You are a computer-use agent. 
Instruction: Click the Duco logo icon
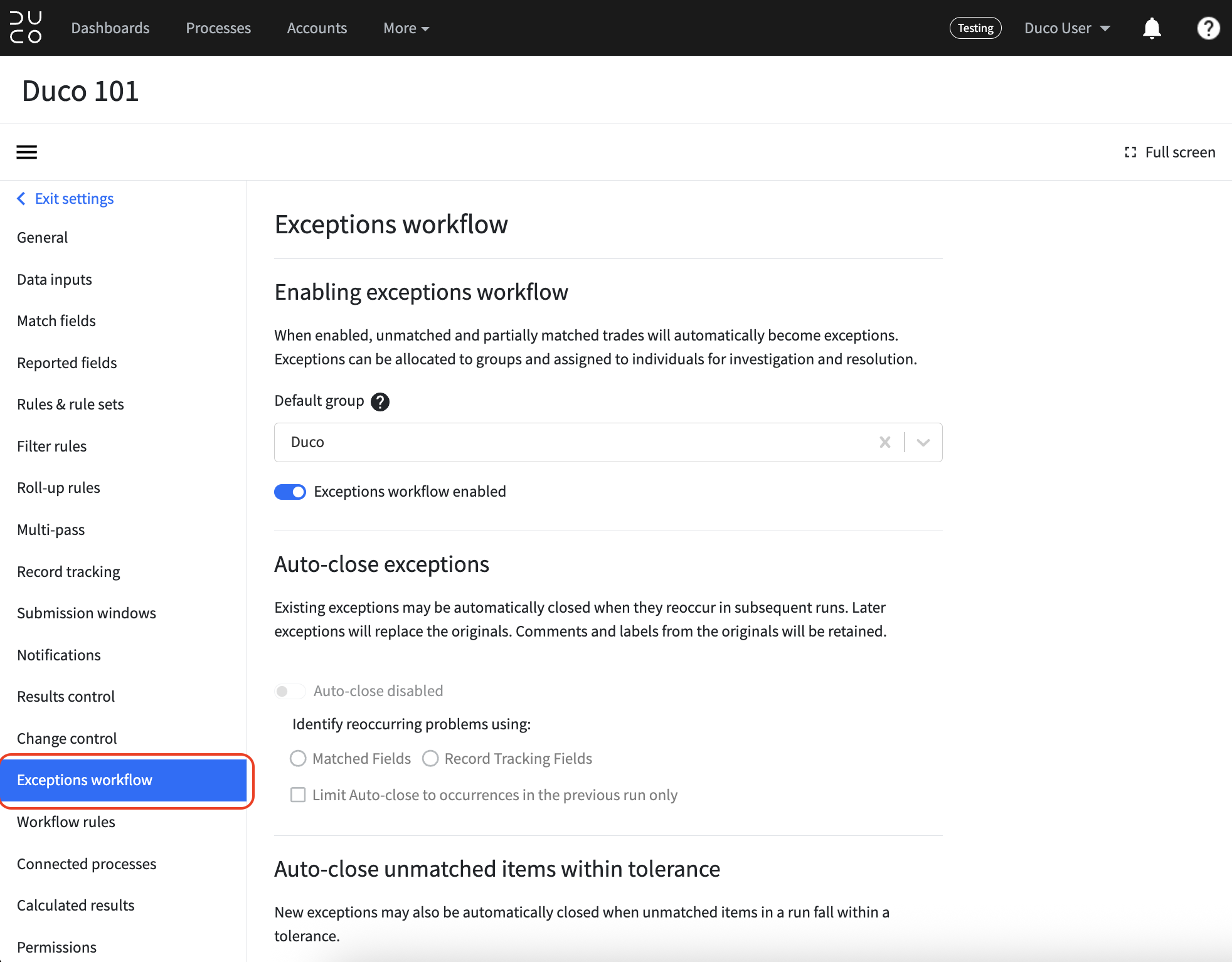coord(26,28)
